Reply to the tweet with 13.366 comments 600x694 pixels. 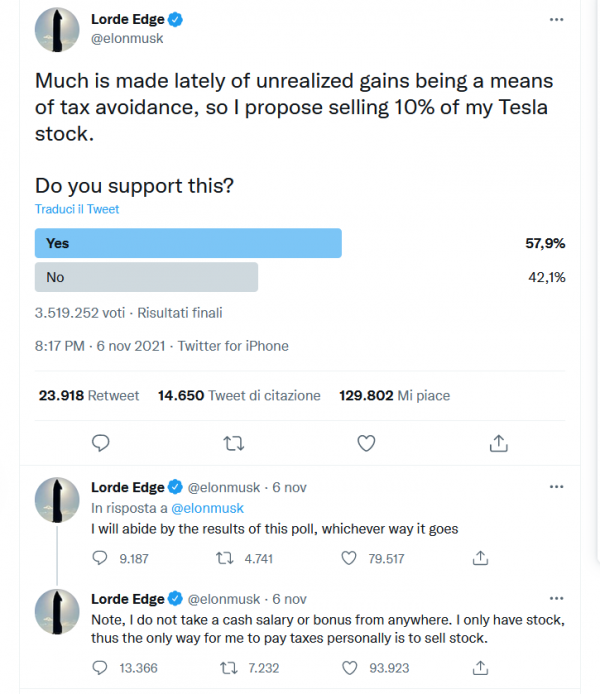(x=100, y=667)
